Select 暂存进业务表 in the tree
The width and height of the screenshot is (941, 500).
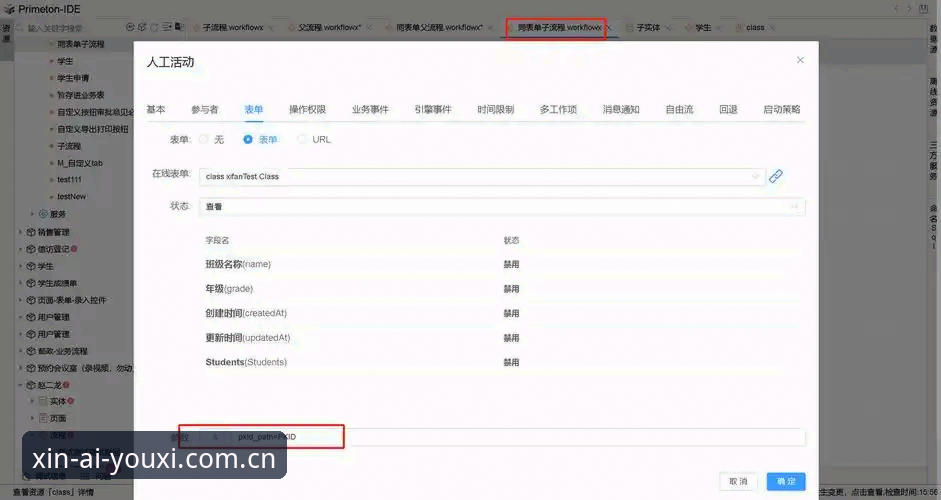pyautogui.click(x=80, y=95)
